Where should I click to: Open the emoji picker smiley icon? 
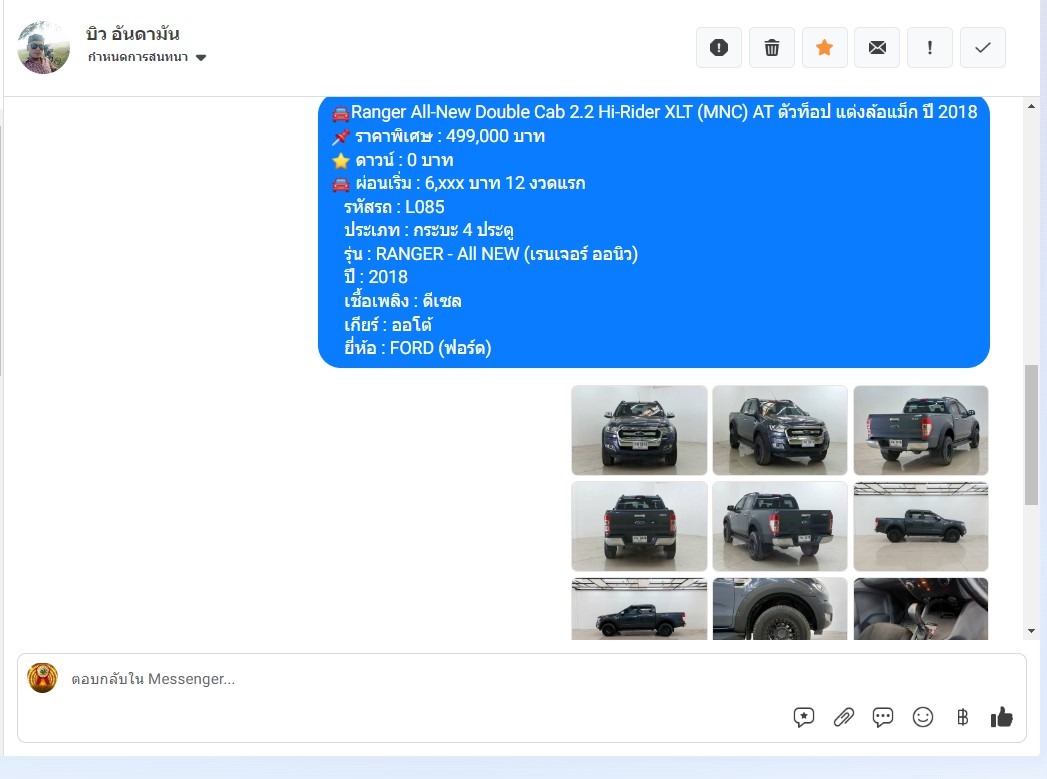pos(923,717)
